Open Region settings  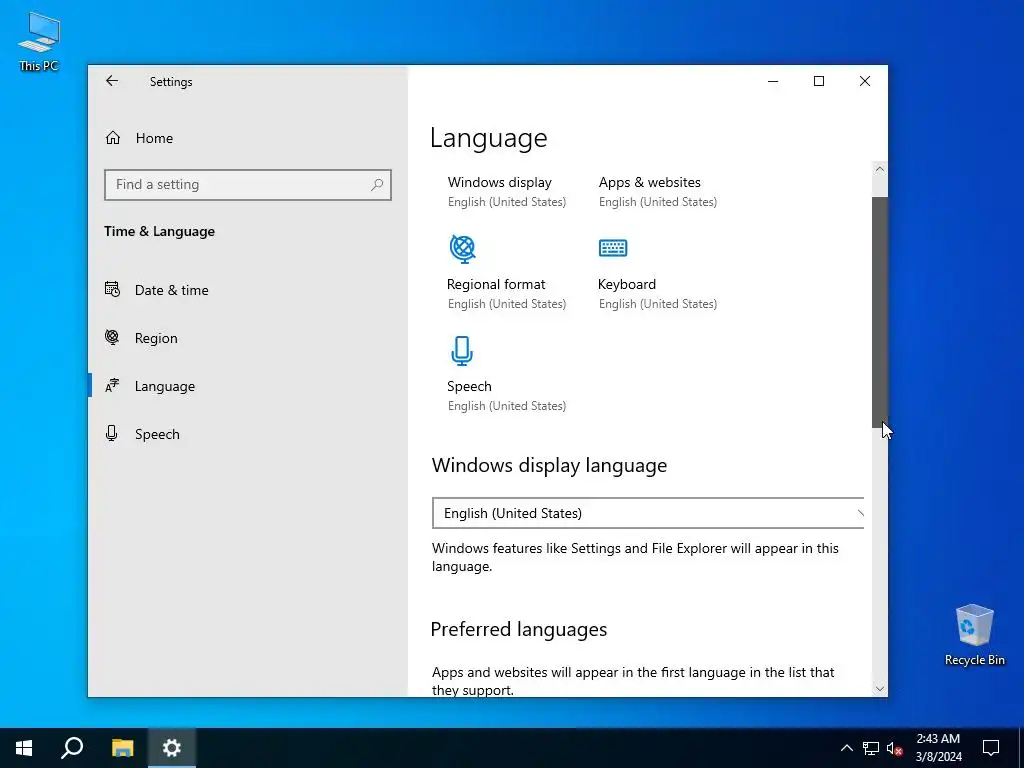click(x=155, y=338)
